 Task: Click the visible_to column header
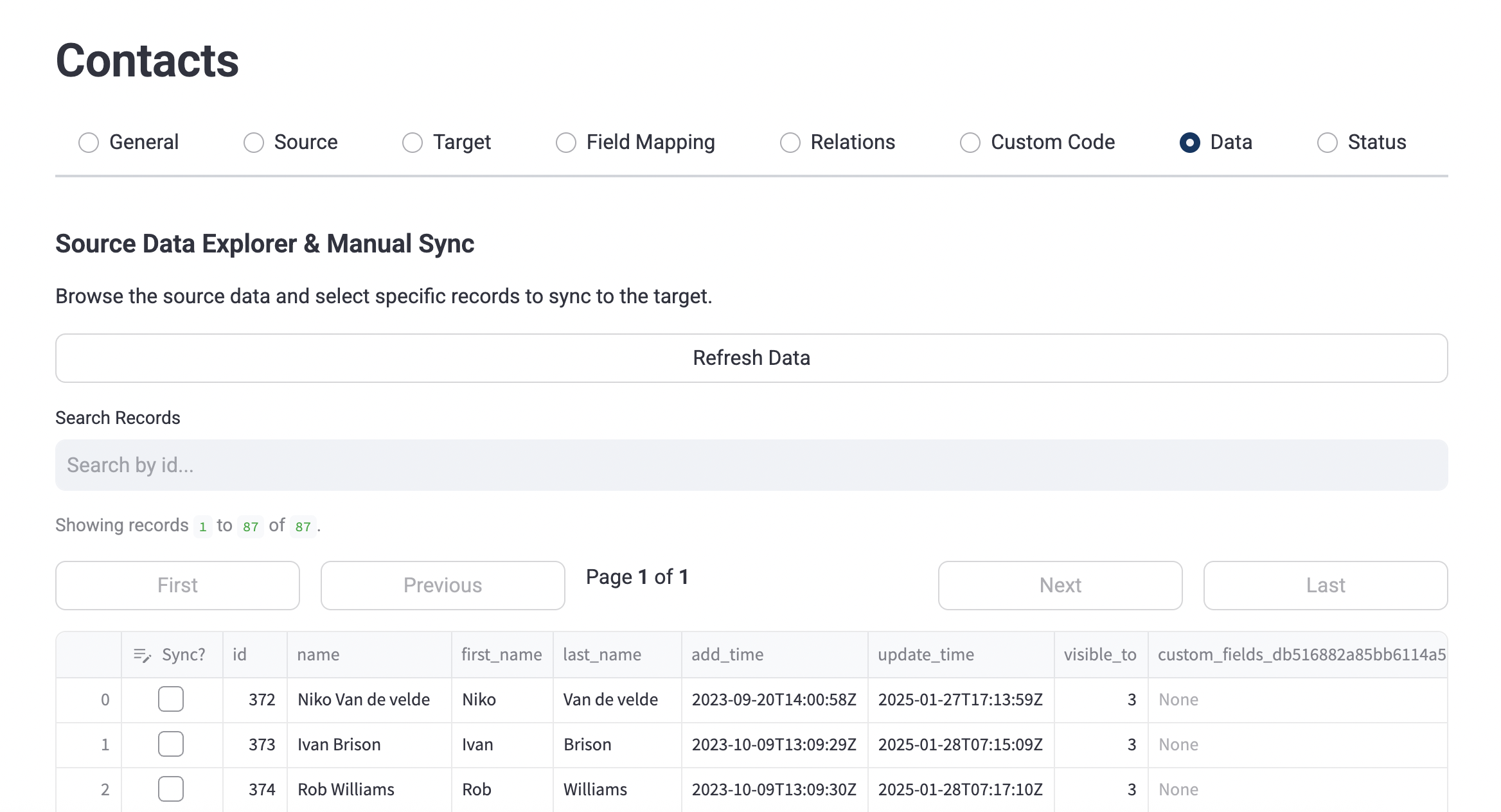pyautogui.click(x=1101, y=655)
